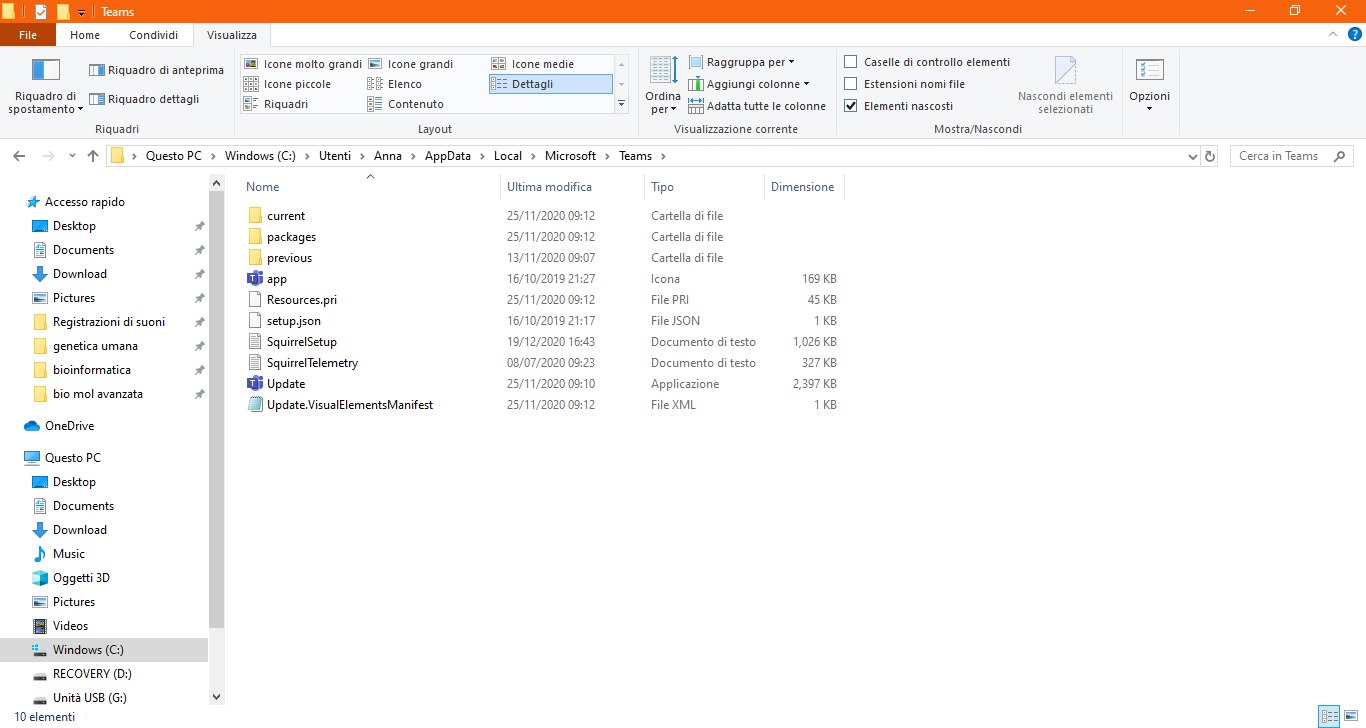Click Adatta tutte le colonne

click(758, 106)
